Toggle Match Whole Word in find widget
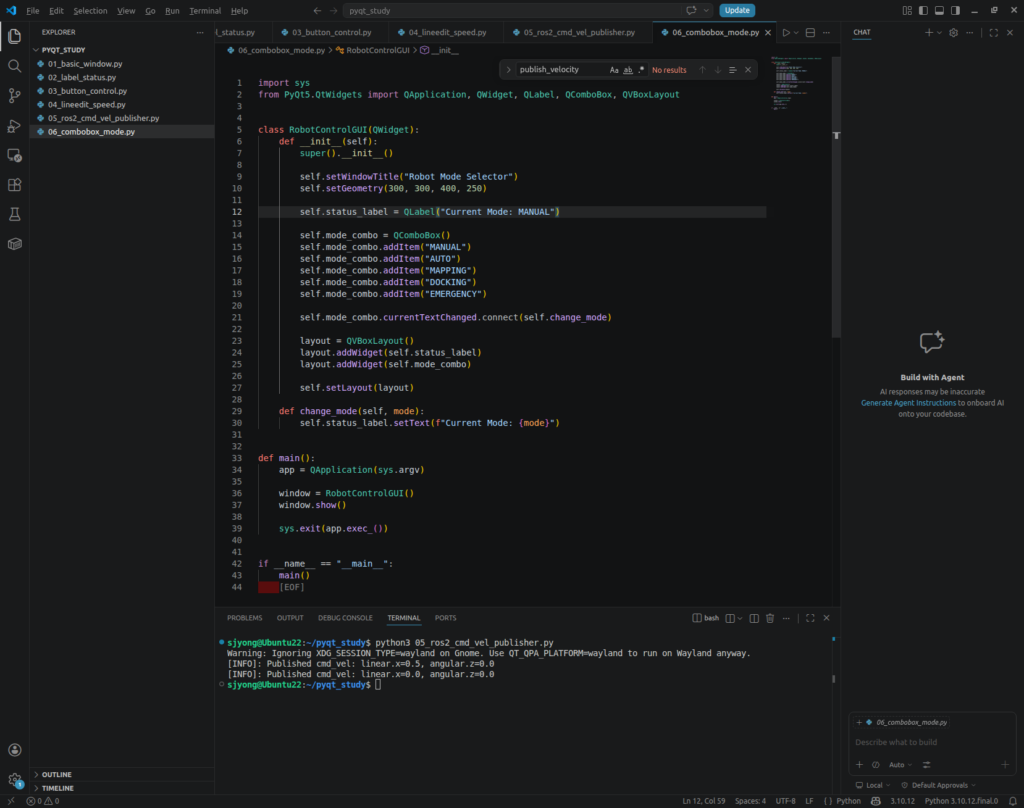Viewport: 1024px width, 808px height. point(628,70)
